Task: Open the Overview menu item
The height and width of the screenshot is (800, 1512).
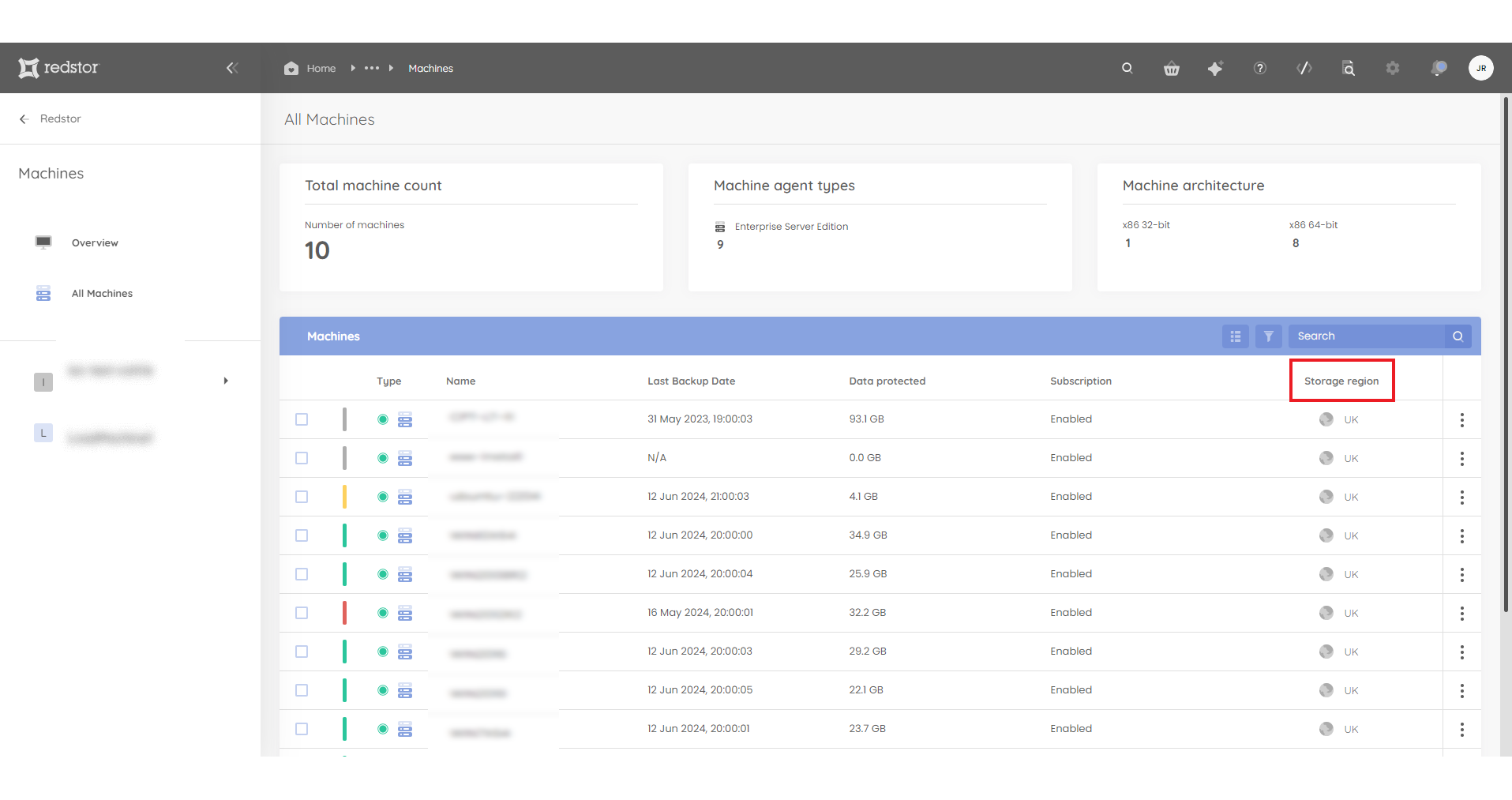Action: (95, 242)
